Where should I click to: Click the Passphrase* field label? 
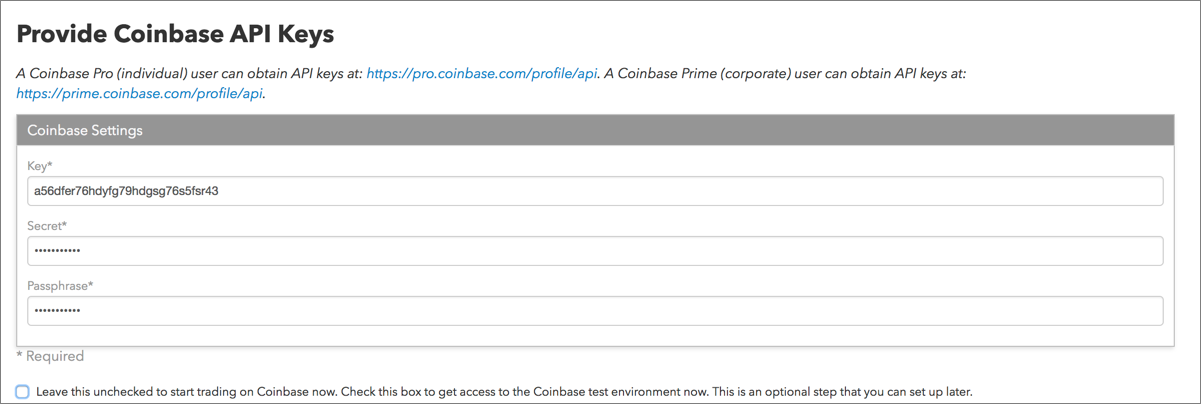pos(60,286)
